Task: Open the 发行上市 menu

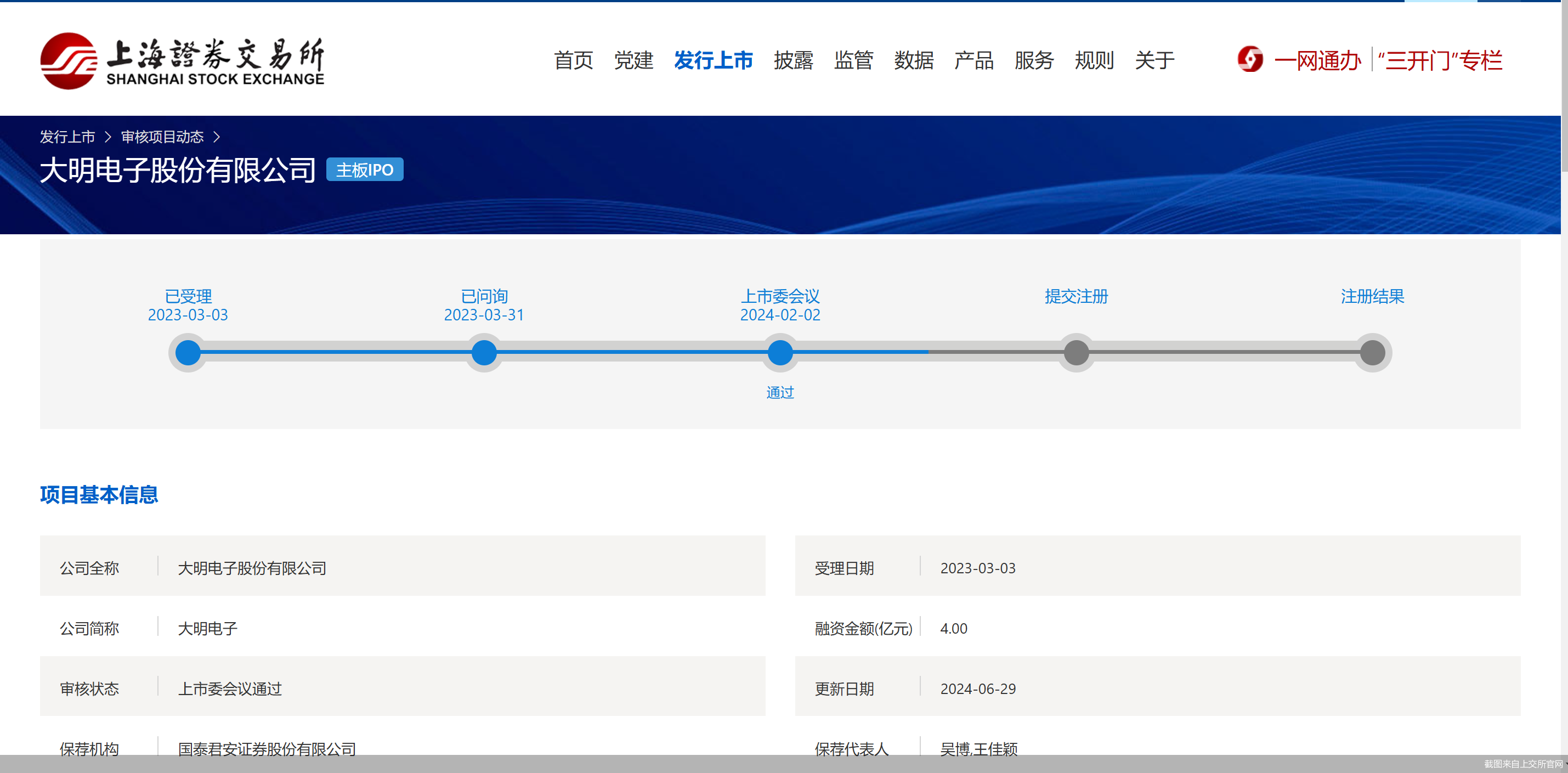Action: [x=714, y=60]
